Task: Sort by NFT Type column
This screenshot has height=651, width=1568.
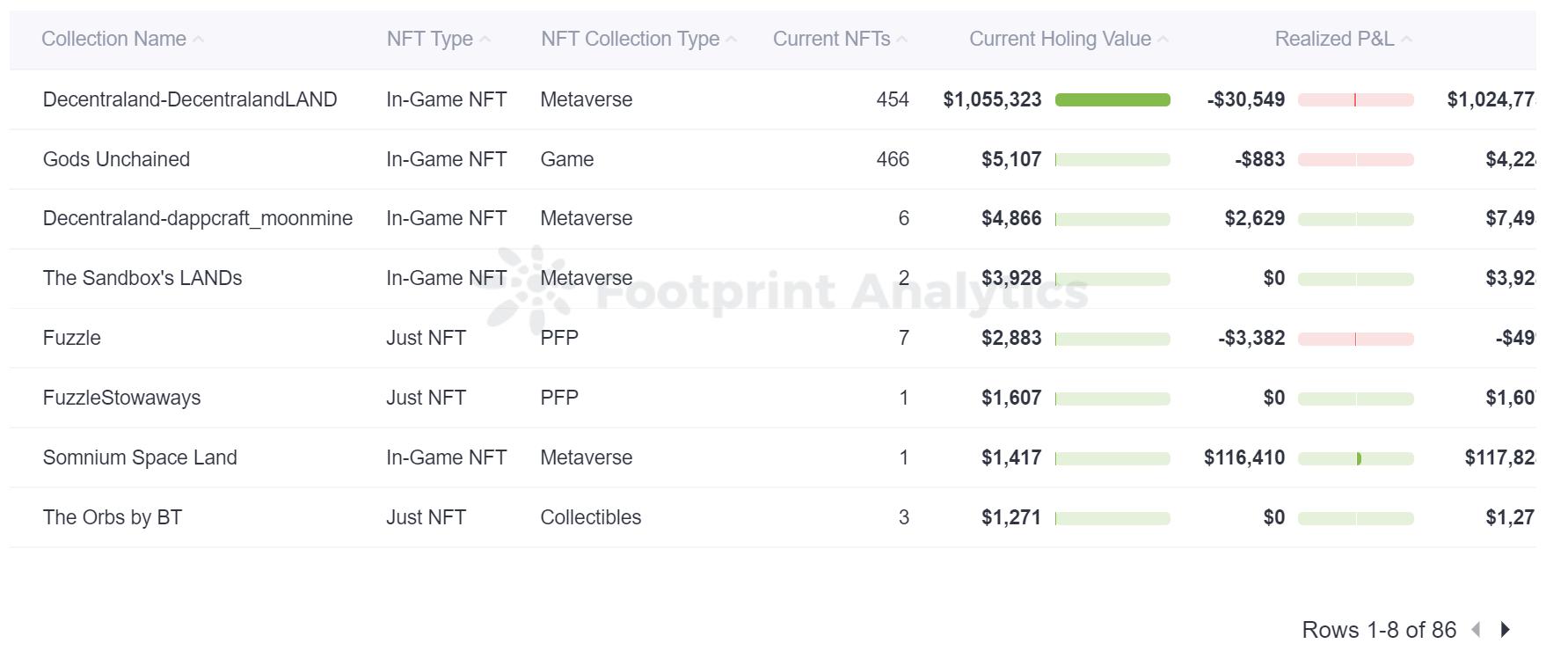Action: 429,39
